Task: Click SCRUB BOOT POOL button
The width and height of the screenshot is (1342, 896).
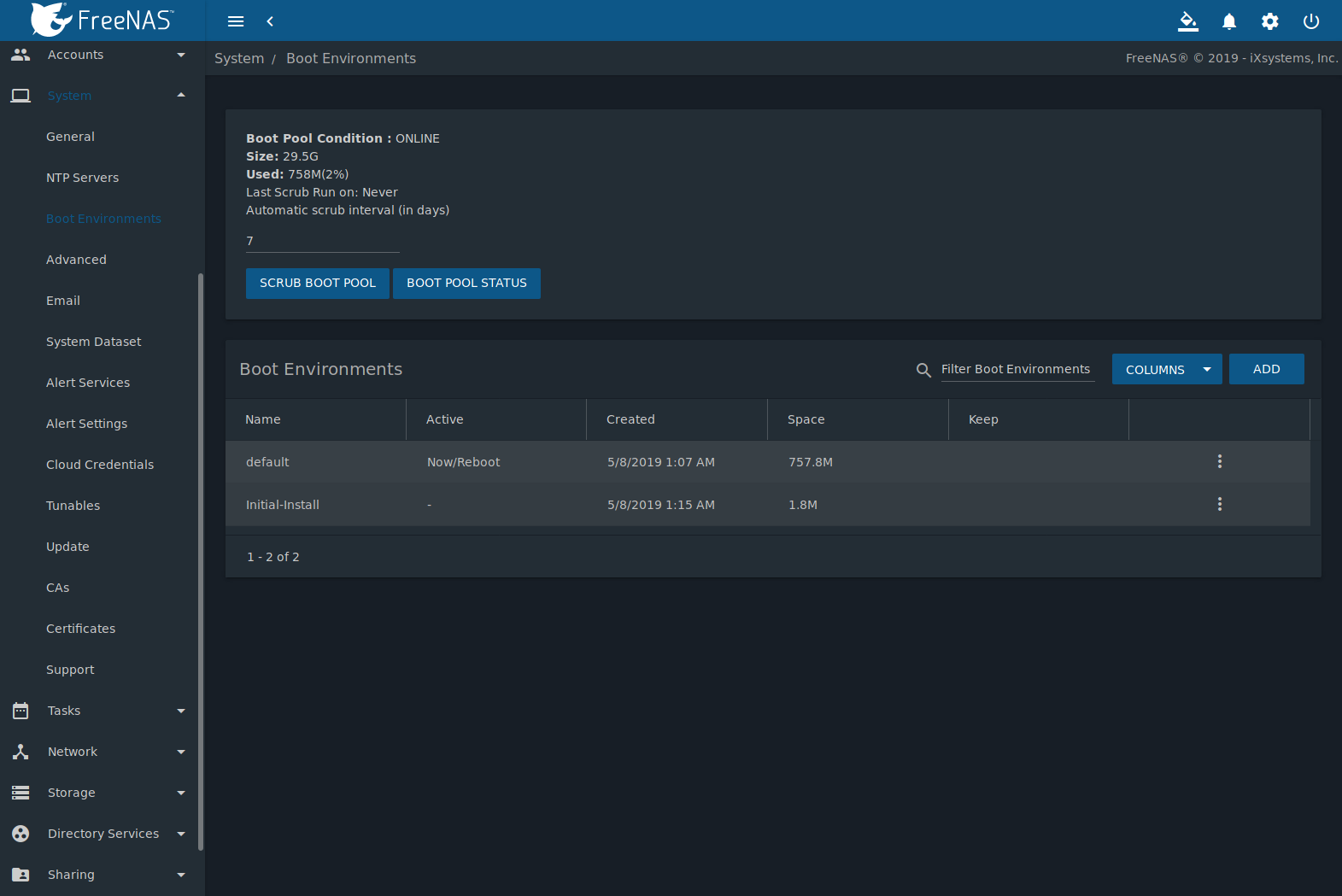Action: (x=318, y=284)
